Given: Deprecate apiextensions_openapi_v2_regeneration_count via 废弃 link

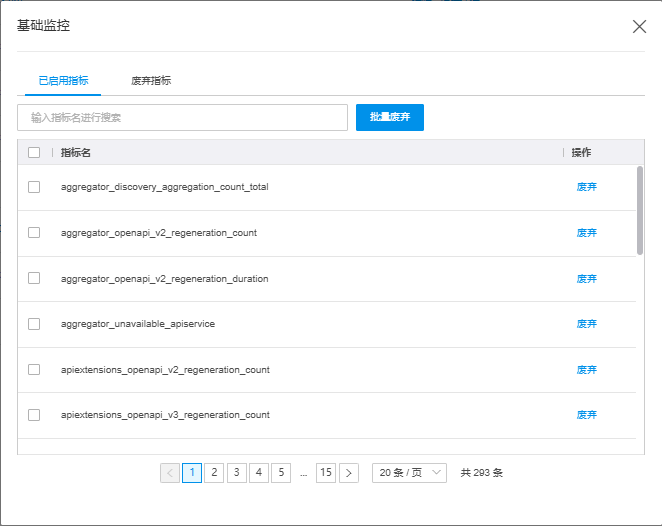Looking at the screenshot, I should pos(587,370).
